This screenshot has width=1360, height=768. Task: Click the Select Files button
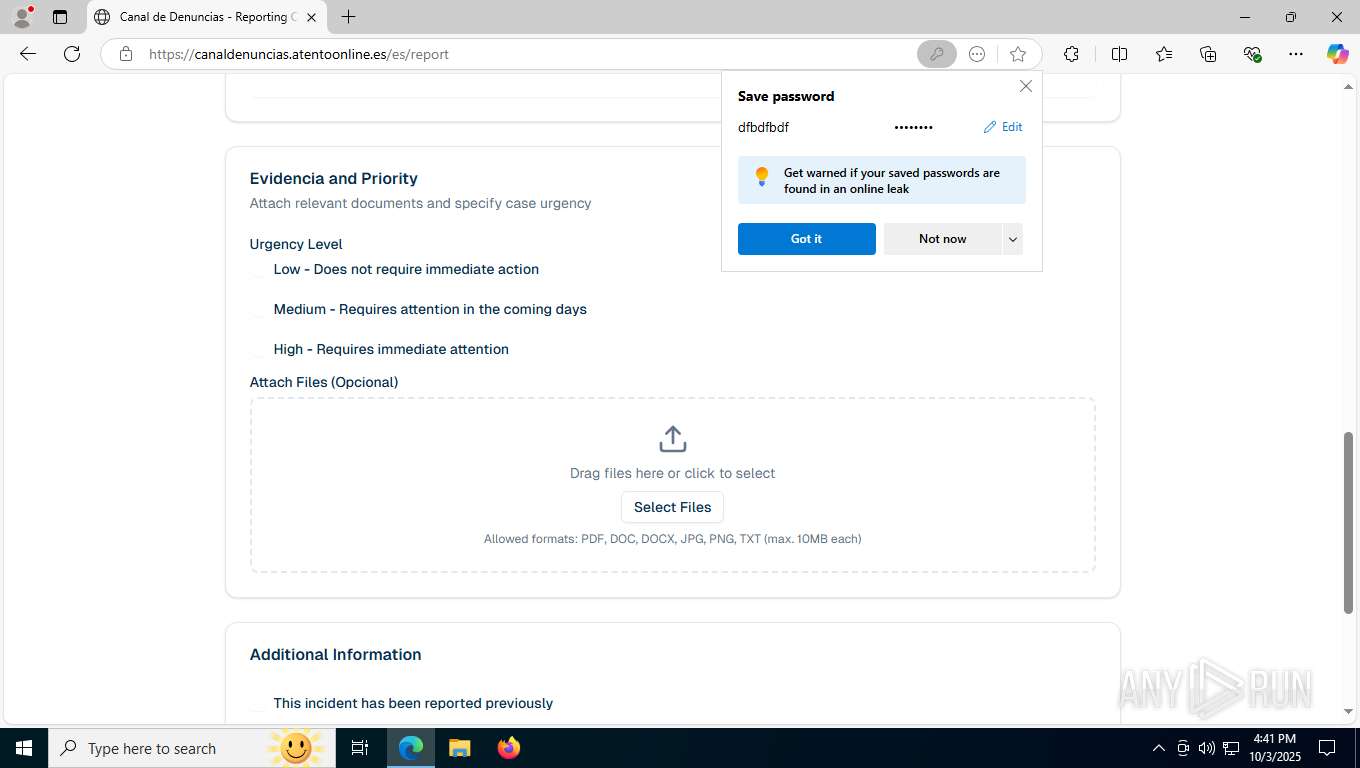tap(673, 507)
